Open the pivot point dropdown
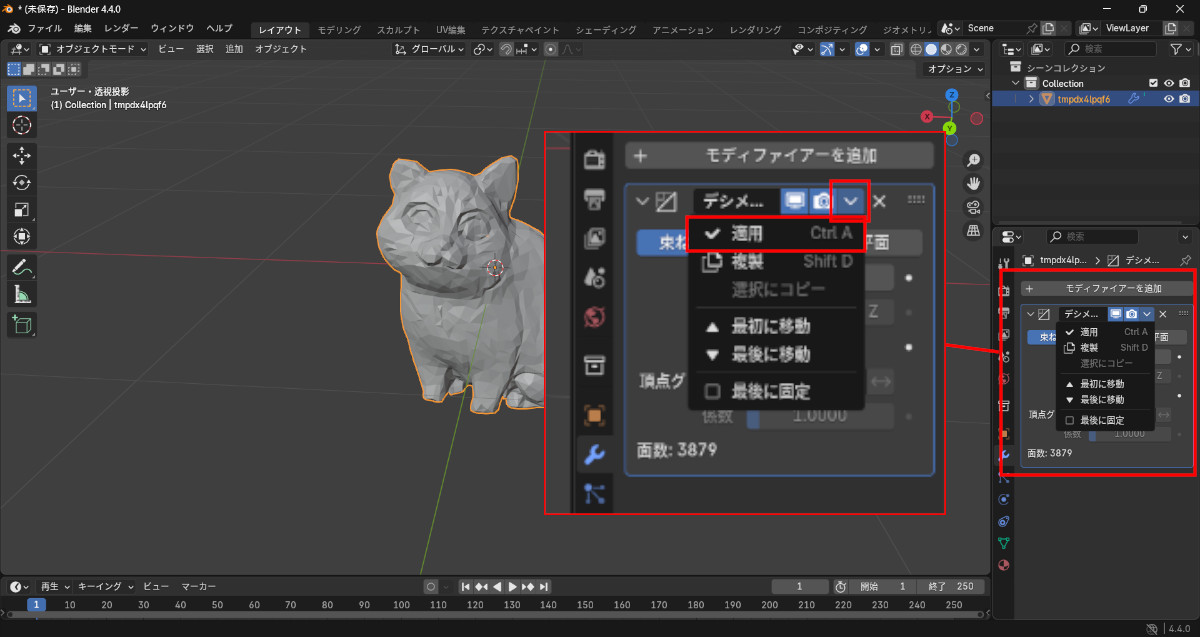Image resolution: width=1200 pixels, height=637 pixels. (483, 49)
